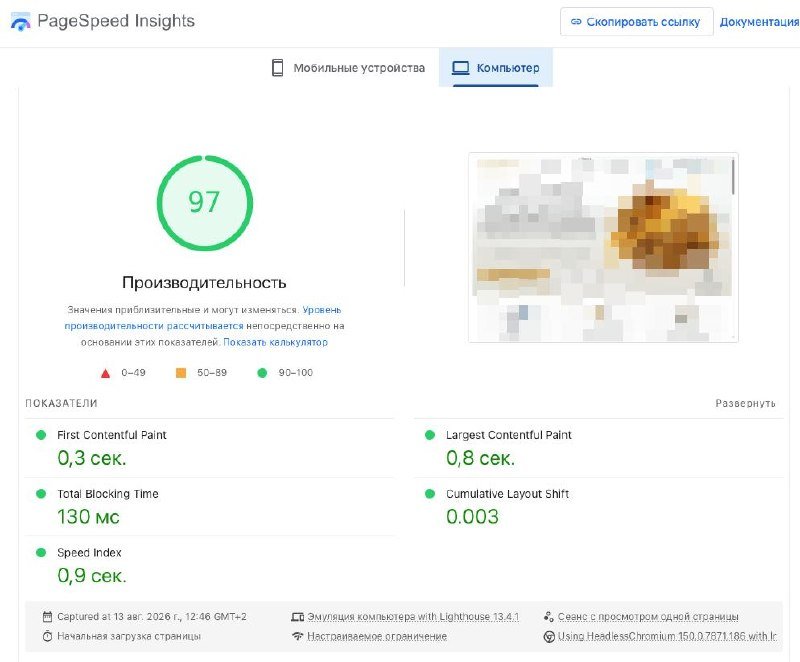Expand the Largest Contentful Paint metric
The height and width of the screenshot is (662, 800).
click(x=598, y=448)
